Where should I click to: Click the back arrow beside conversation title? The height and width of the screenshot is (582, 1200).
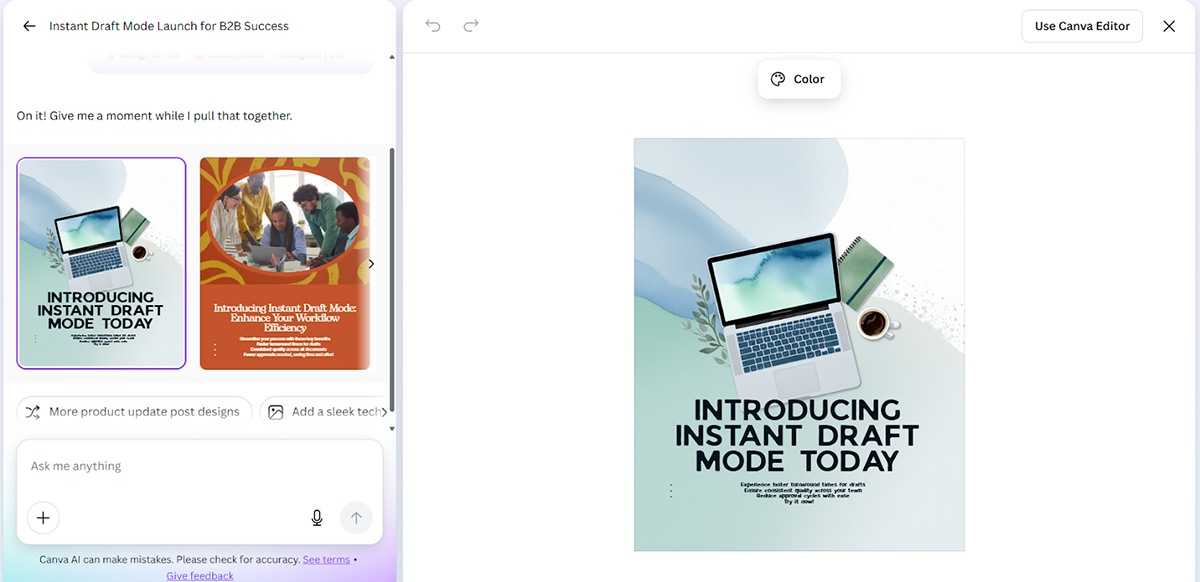pos(29,26)
